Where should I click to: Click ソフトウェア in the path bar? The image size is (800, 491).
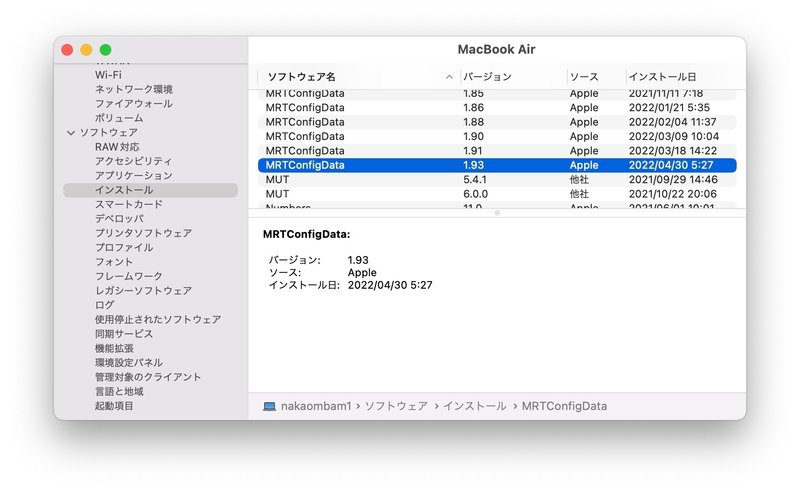pos(396,406)
